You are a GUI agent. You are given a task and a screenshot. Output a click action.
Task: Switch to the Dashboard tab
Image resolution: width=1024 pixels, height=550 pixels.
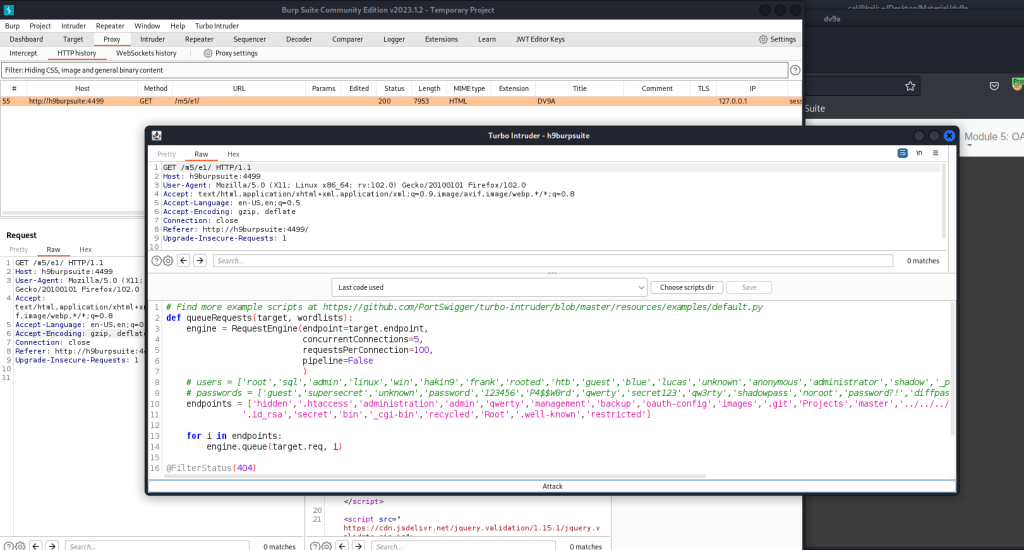[x=26, y=39]
